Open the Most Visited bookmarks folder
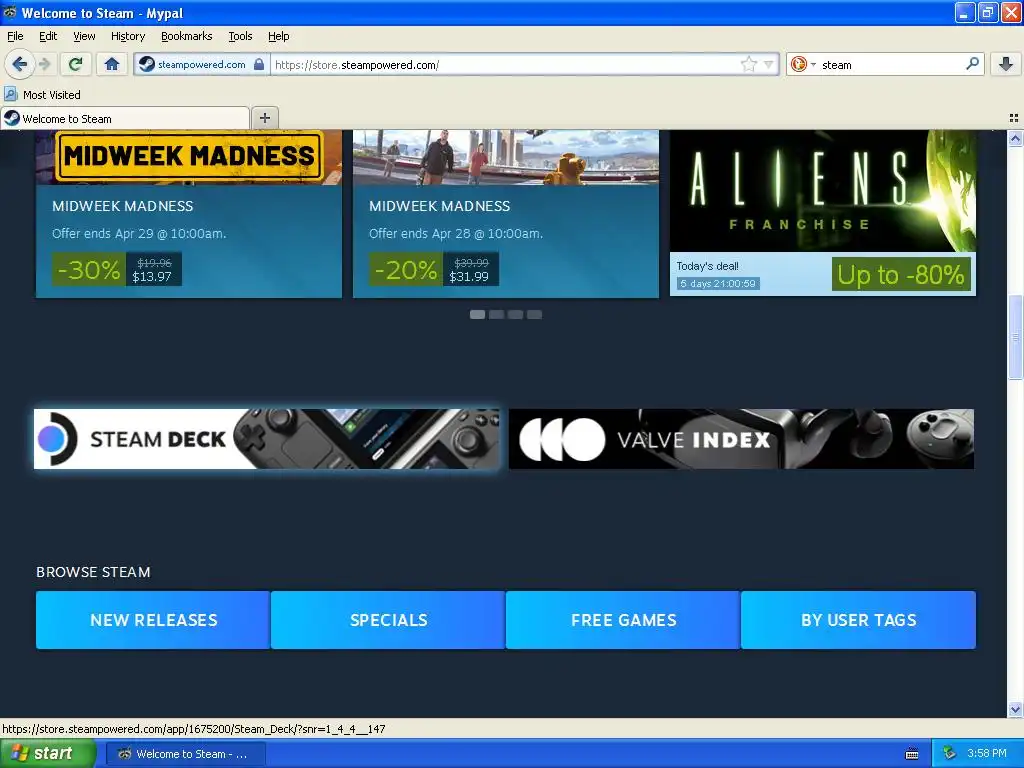 click(x=42, y=95)
